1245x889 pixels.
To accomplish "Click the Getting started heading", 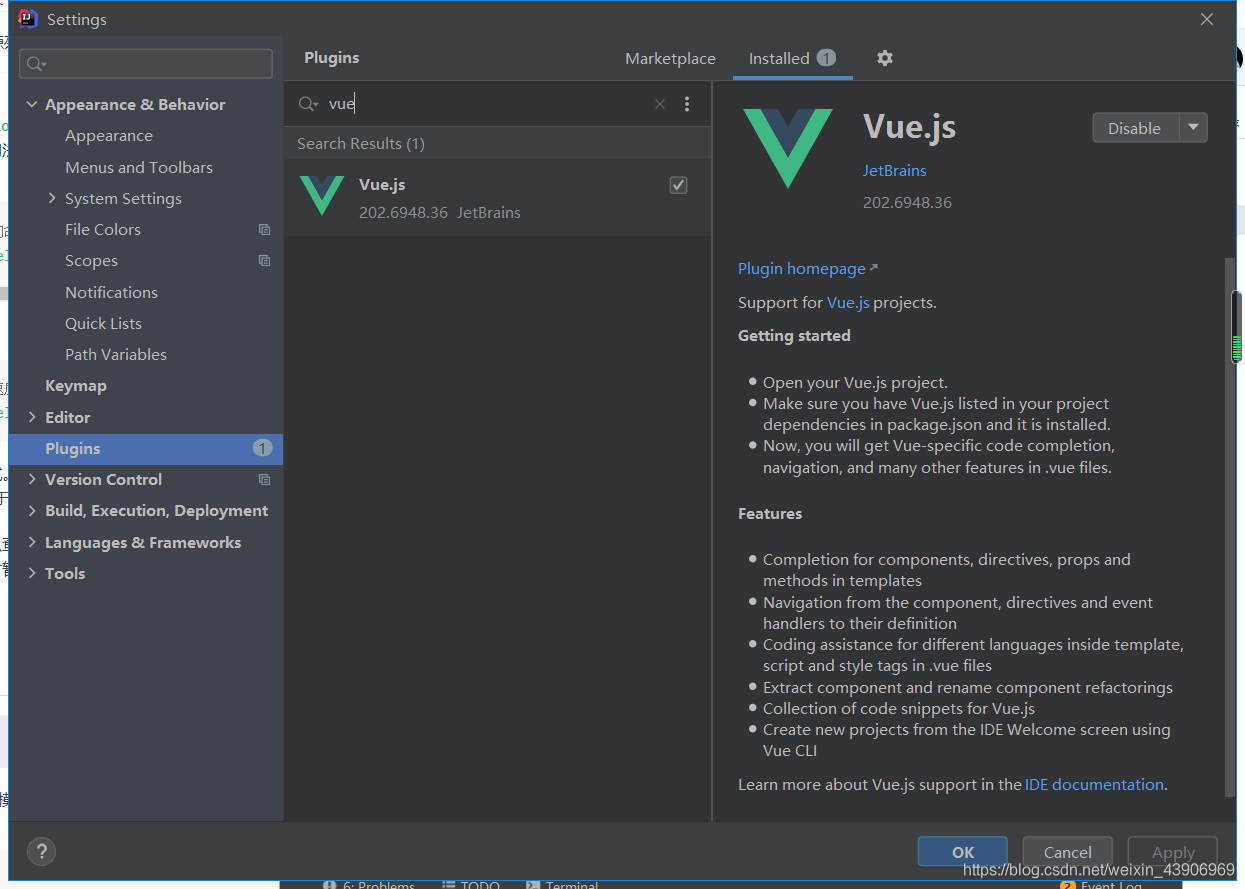I will (794, 336).
